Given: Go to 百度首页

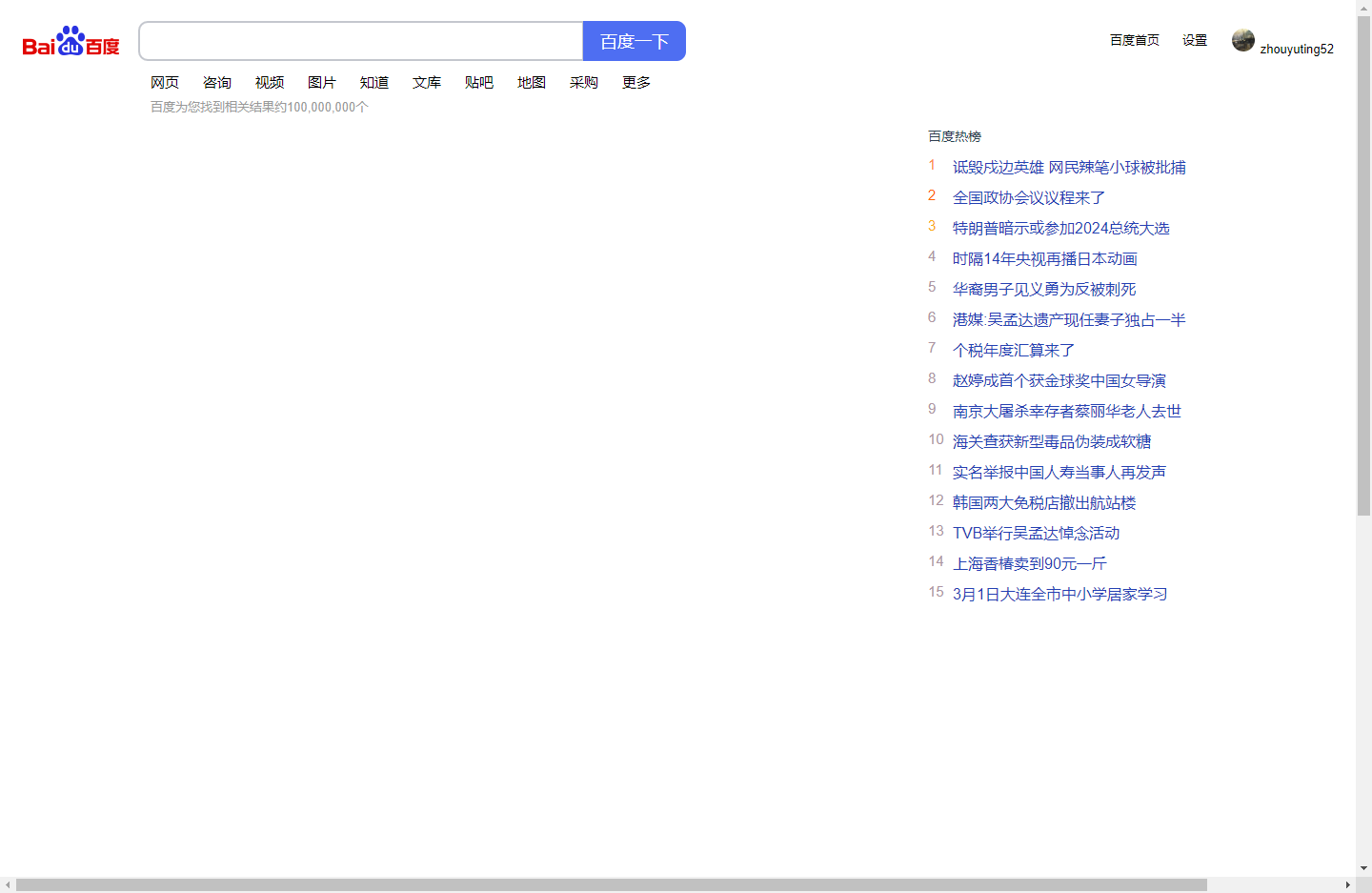Looking at the screenshot, I should coord(1134,40).
